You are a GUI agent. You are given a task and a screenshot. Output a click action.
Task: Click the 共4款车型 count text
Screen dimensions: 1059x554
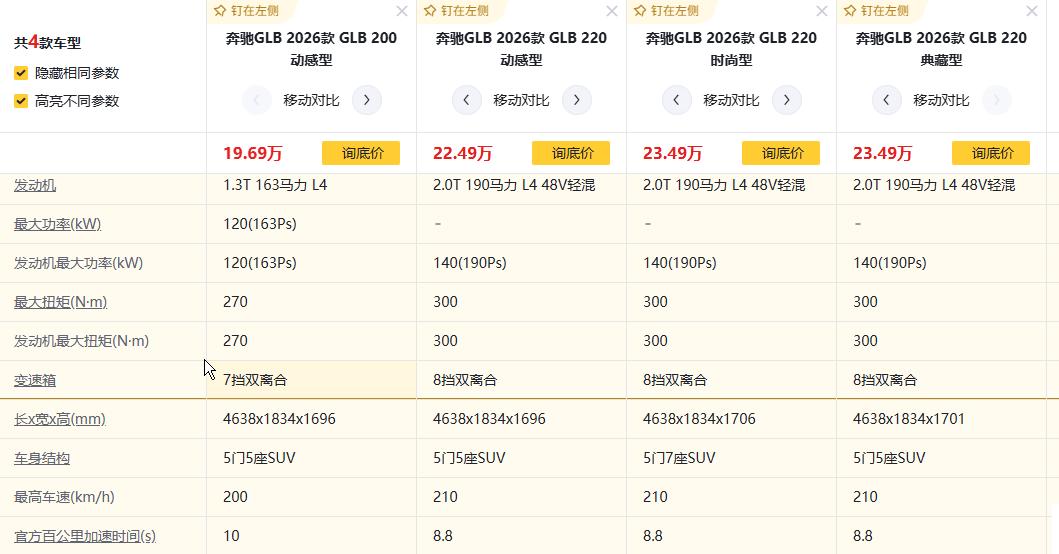47,43
